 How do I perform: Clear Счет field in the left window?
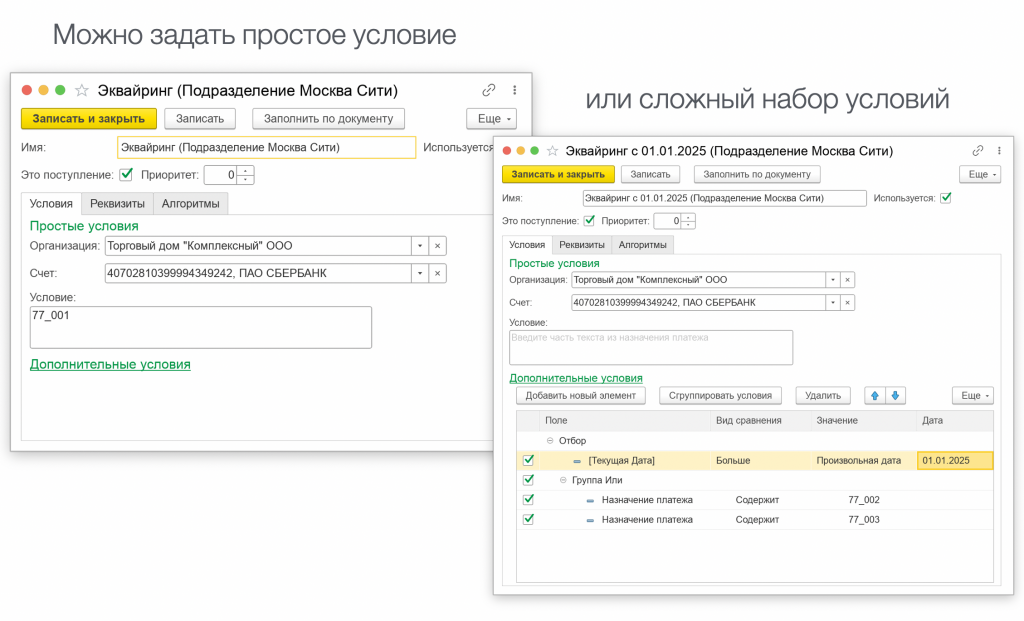[x=437, y=273]
